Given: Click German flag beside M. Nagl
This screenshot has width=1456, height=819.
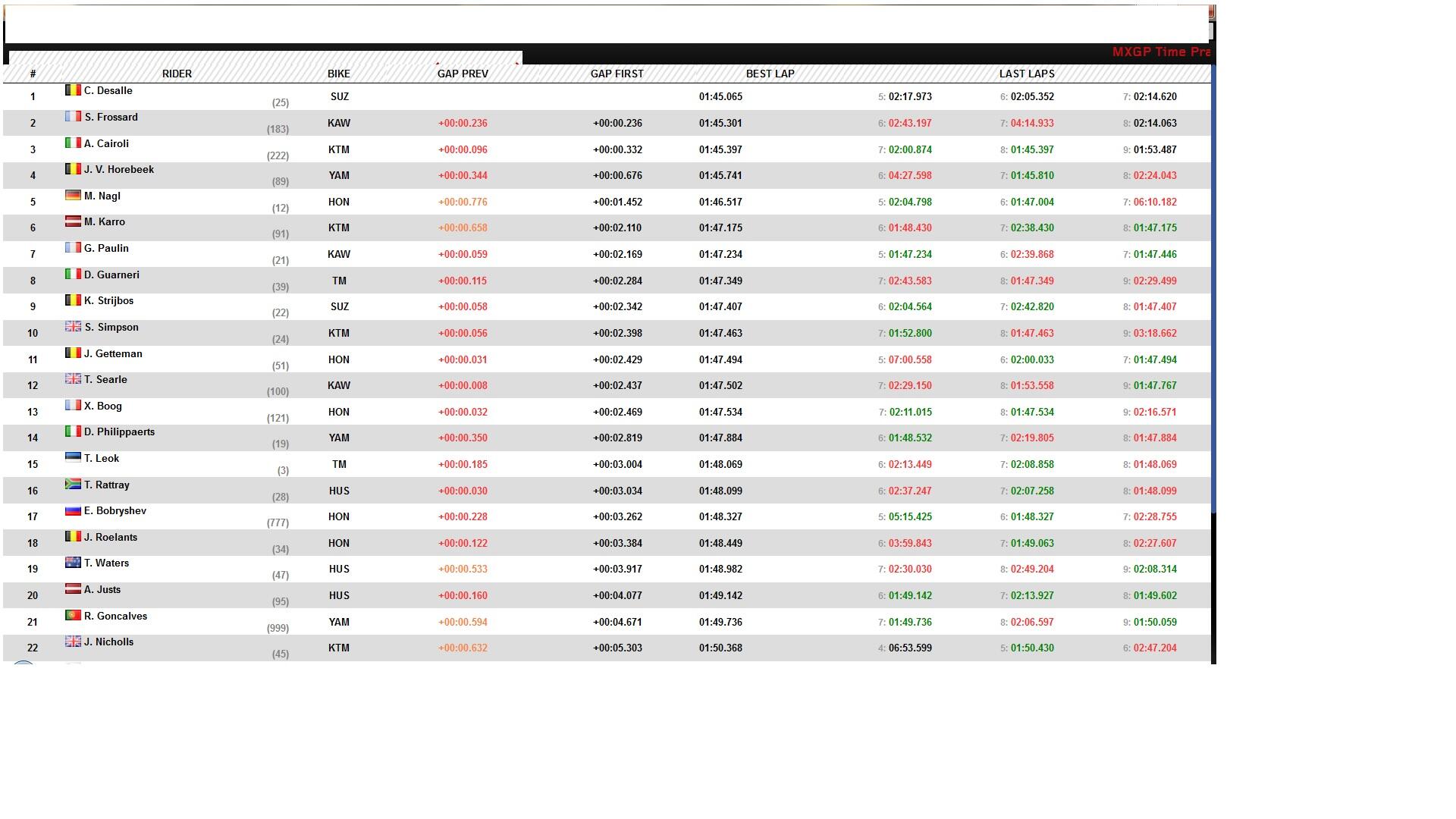Looking at the screenshot, I should pos(73,196).
